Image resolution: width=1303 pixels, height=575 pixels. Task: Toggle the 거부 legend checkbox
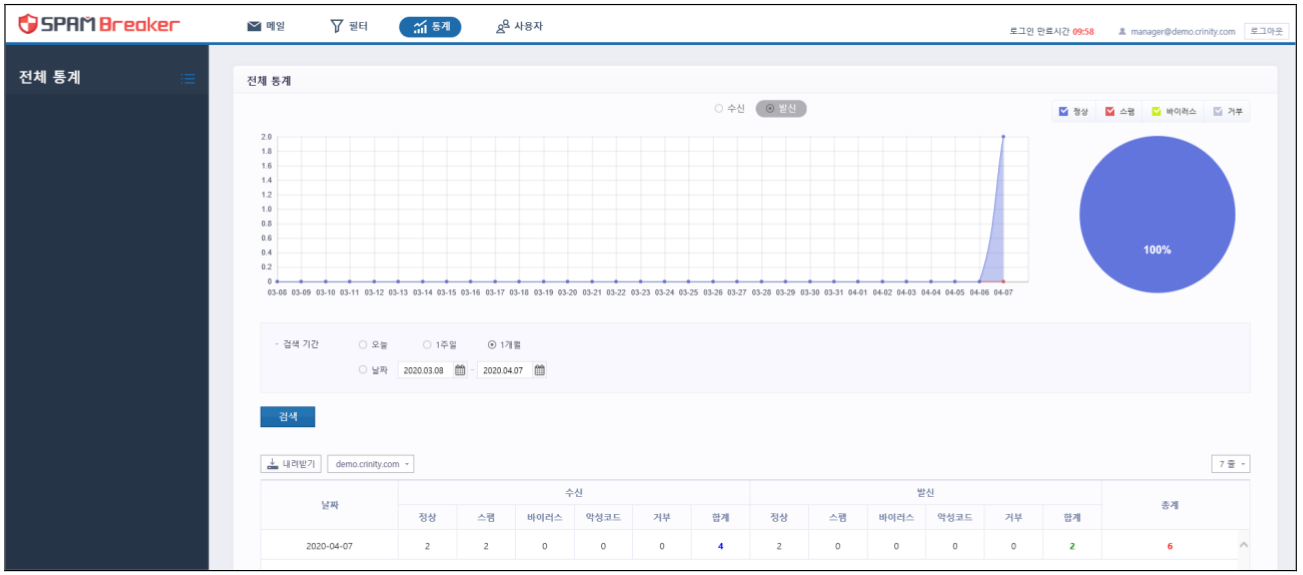click(x=1218, y=112)
